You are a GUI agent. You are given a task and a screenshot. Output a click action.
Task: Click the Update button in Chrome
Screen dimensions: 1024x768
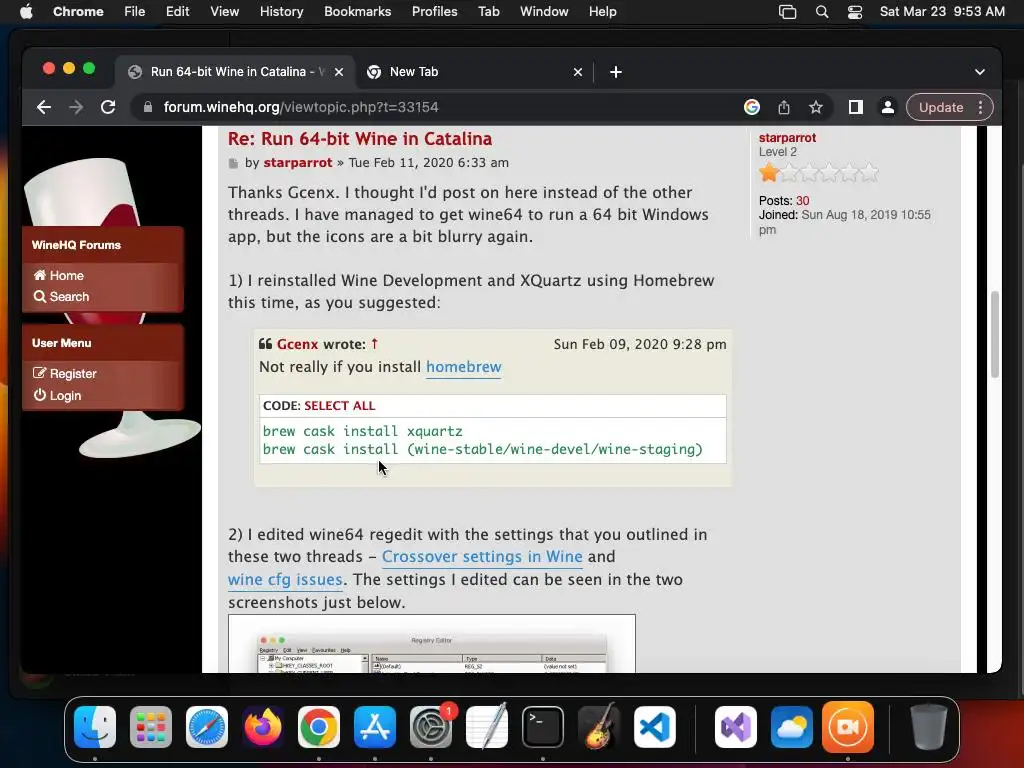(x=941, y=107)
